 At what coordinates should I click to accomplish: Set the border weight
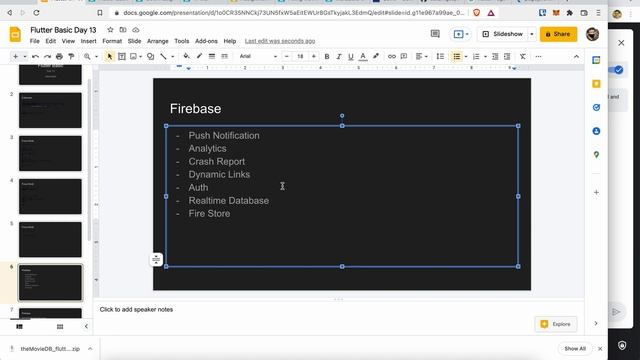click(212, 56)
